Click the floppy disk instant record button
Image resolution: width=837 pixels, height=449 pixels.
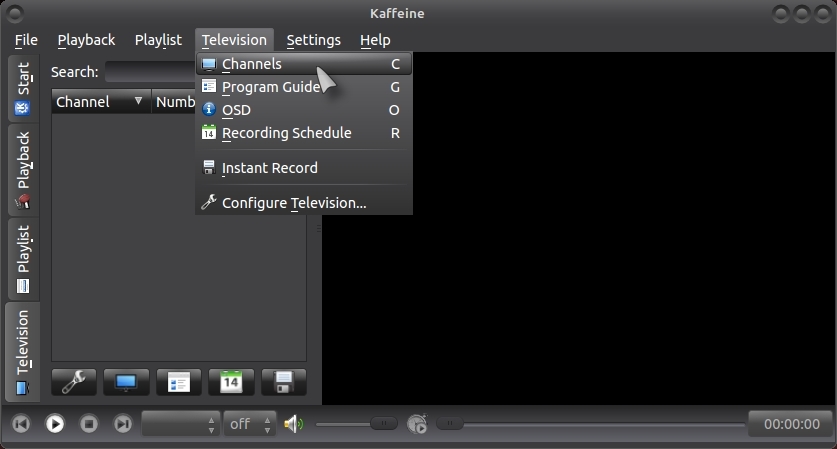[x=283, y=382]
